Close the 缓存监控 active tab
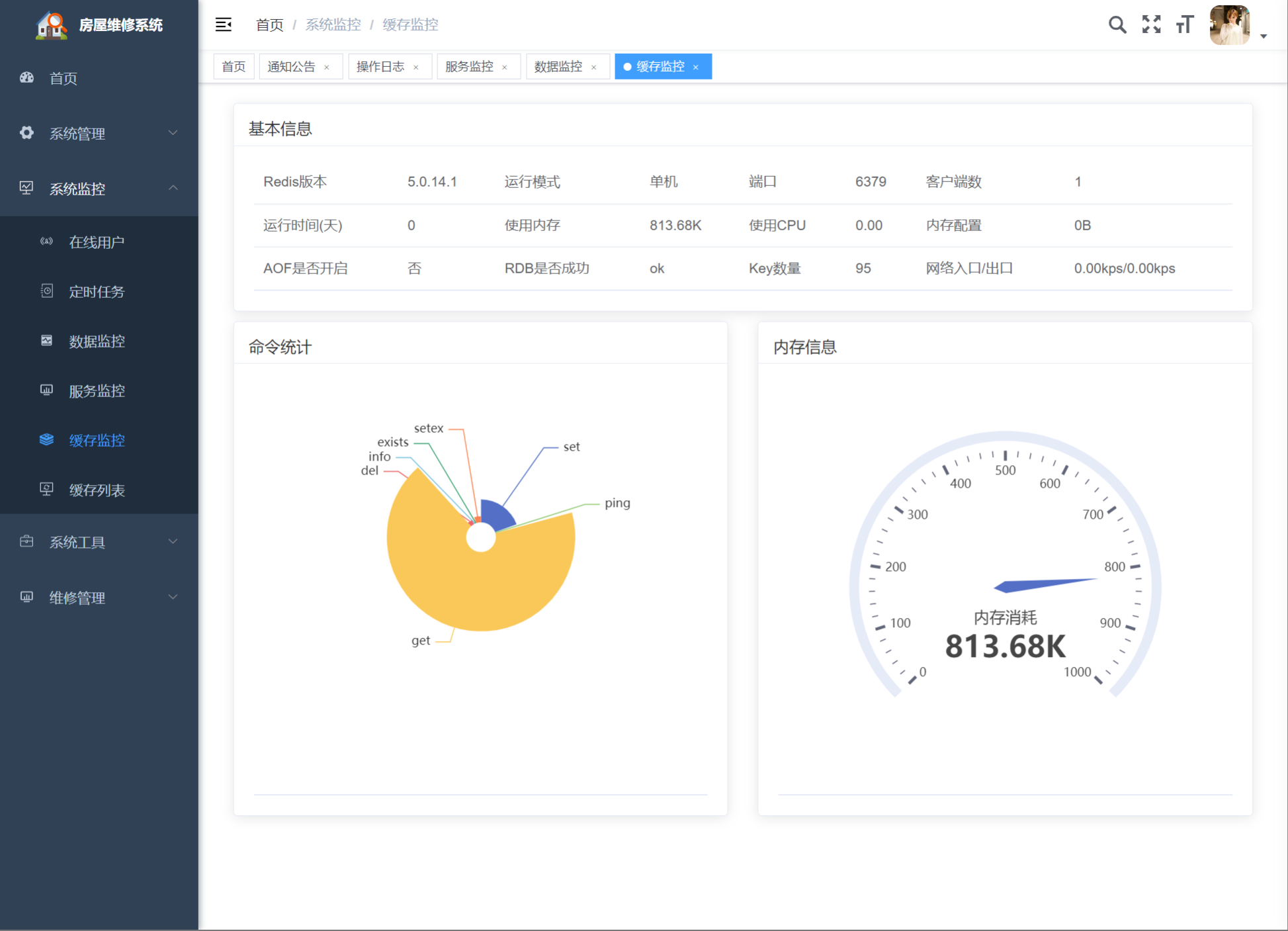Screen dimensions: 1288x931 (696, 67)
